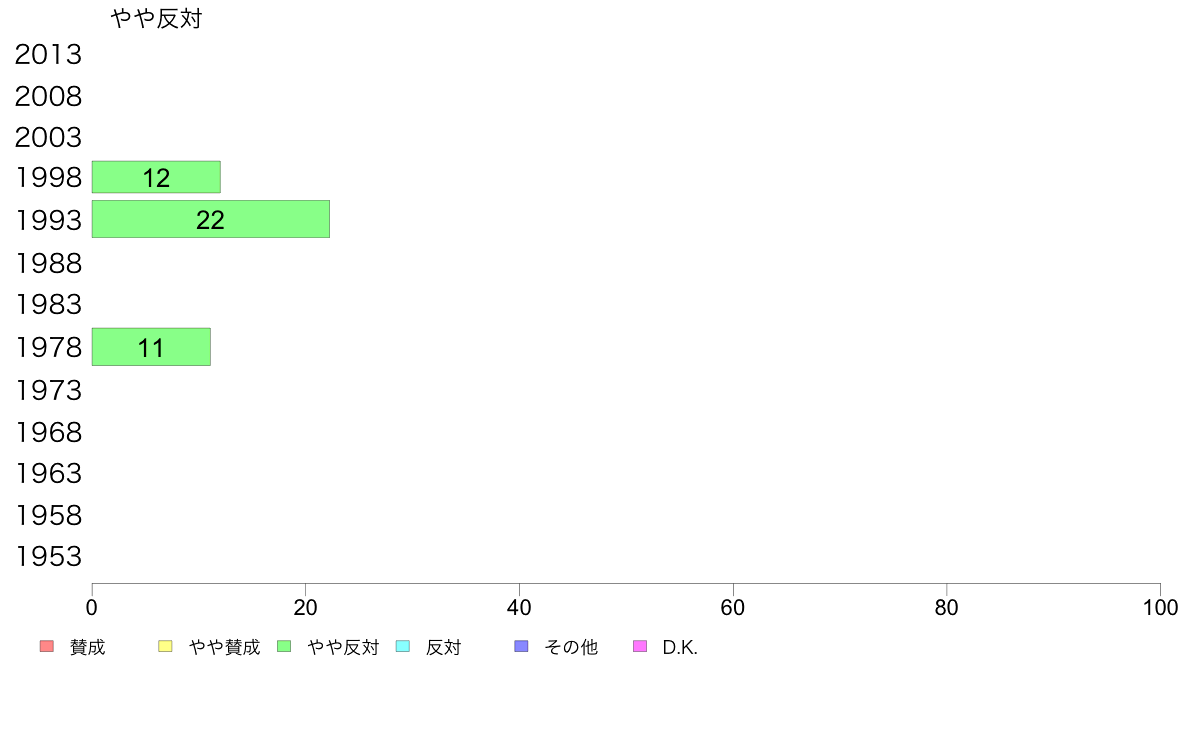Toggle the 賛成 legend label
Image resolution: width=1188 pixels, height=736 pixels.
(87, 647)
